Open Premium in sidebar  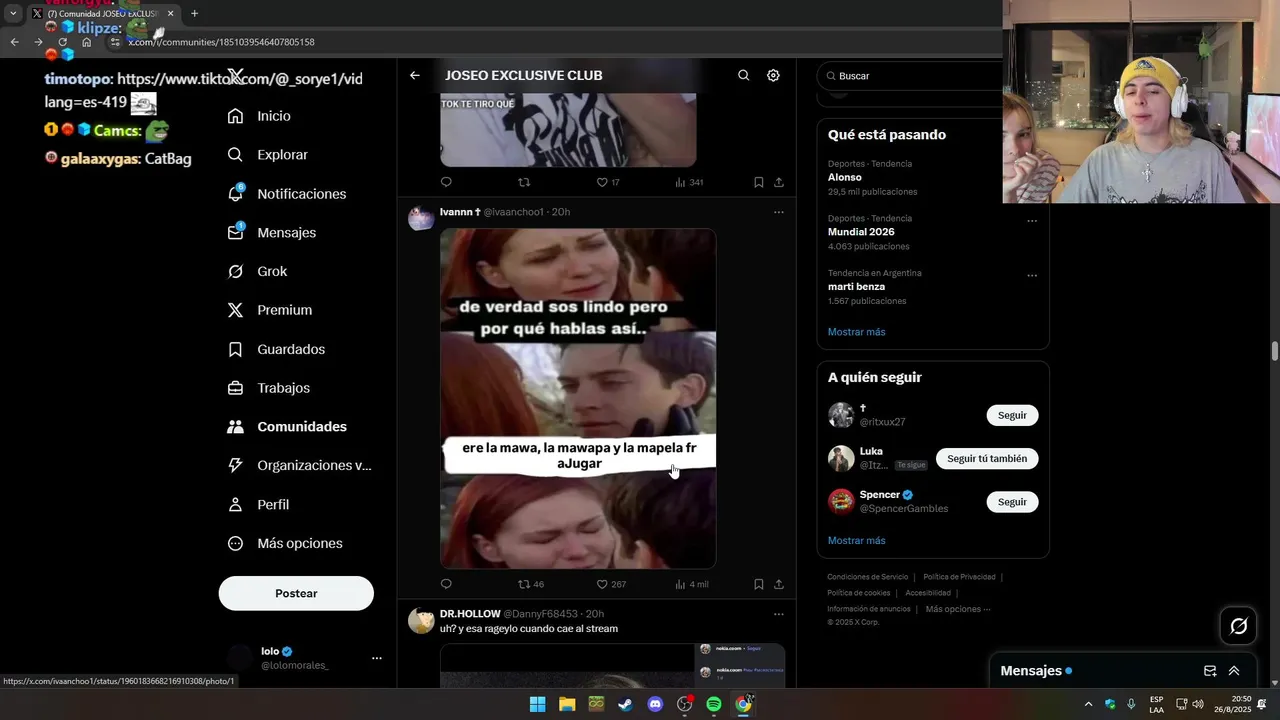click(x=270, y=310)
